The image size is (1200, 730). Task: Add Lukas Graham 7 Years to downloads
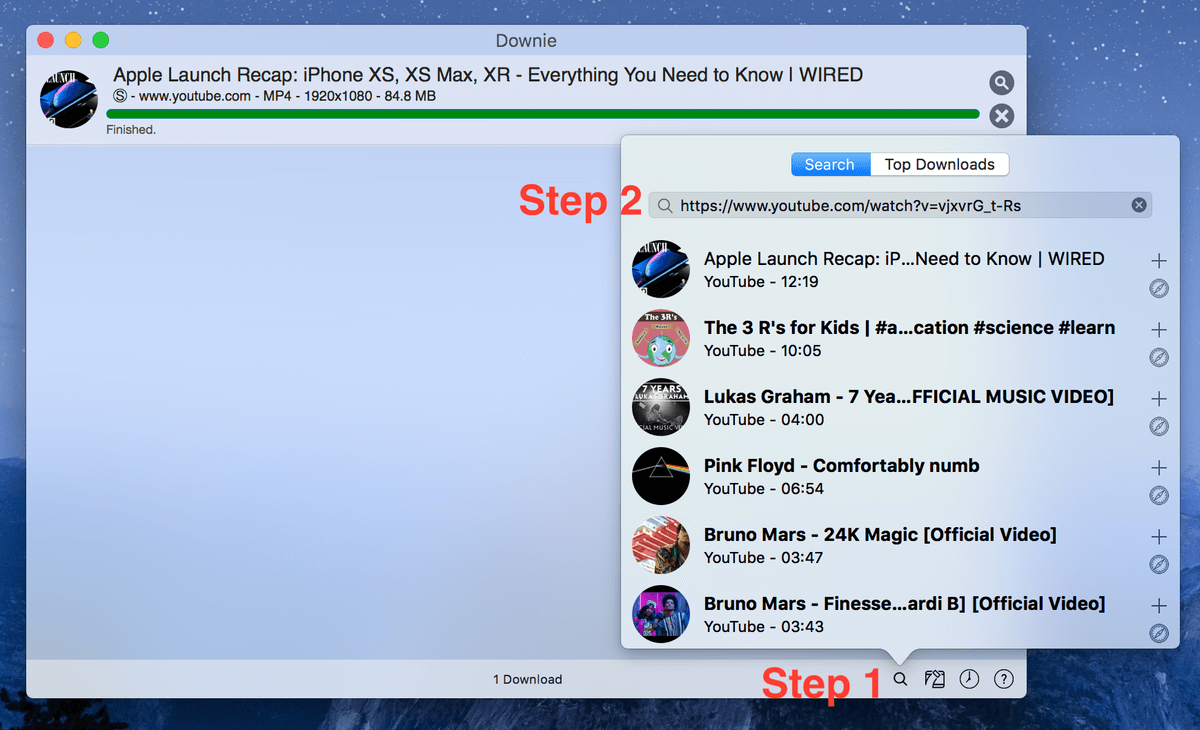tap(1159, 399)
